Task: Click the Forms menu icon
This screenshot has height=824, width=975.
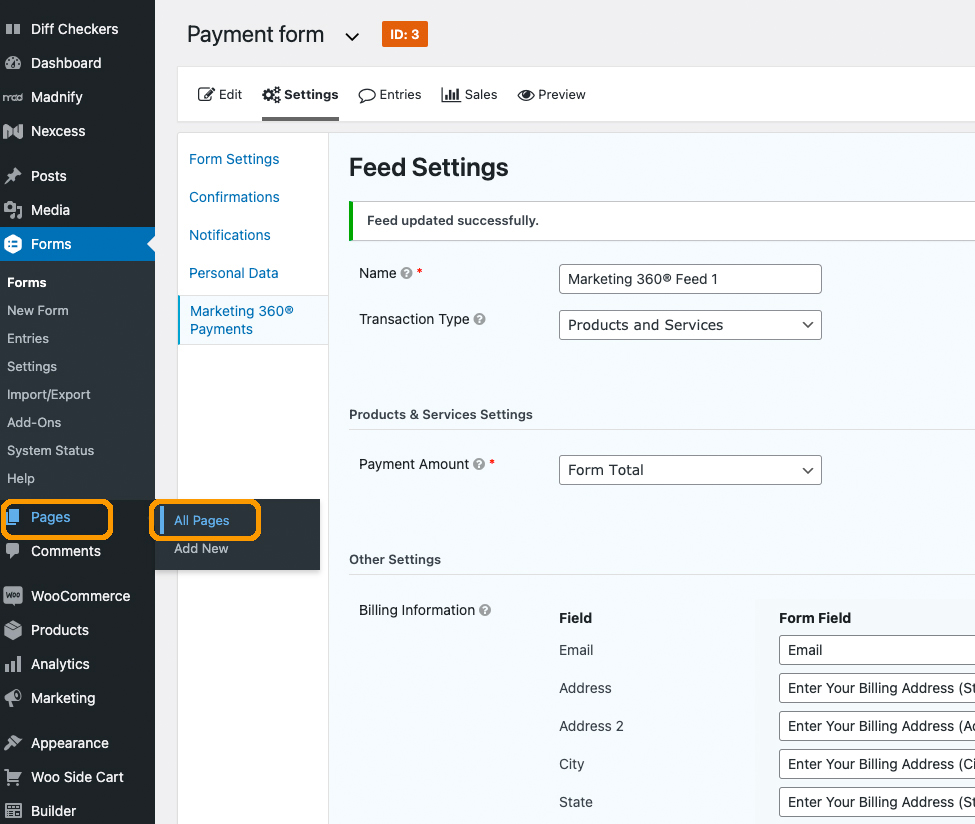Action: [x=13, y=244]
